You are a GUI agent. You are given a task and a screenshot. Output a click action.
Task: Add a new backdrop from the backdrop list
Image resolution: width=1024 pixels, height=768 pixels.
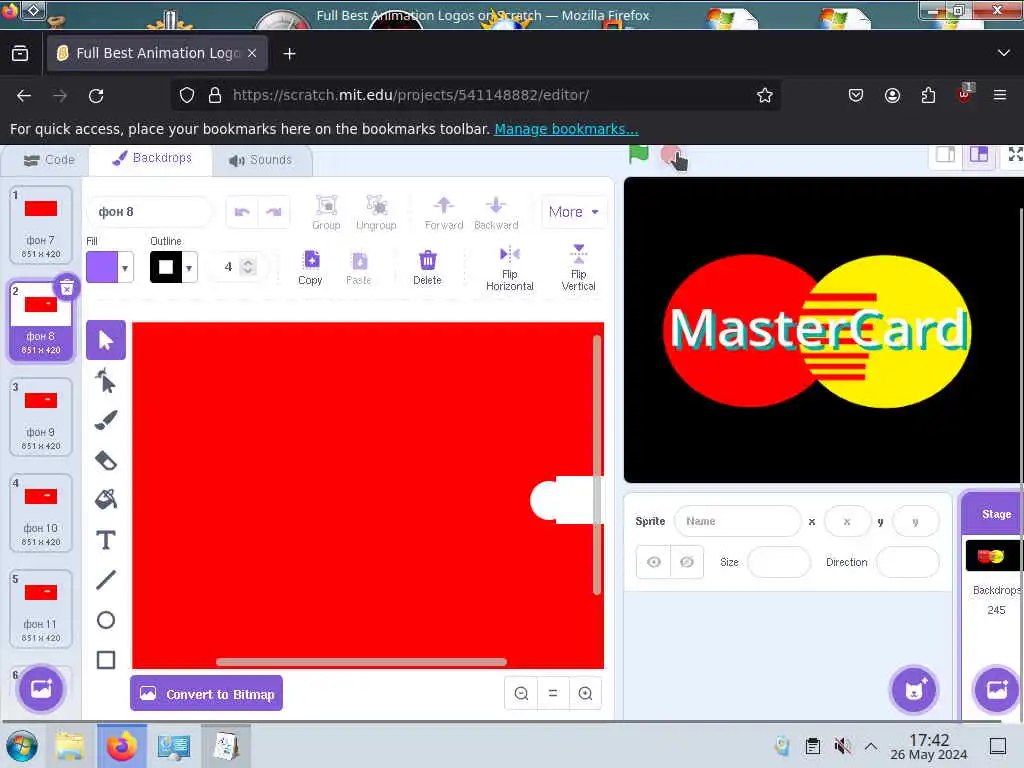(x=41, y=688)
